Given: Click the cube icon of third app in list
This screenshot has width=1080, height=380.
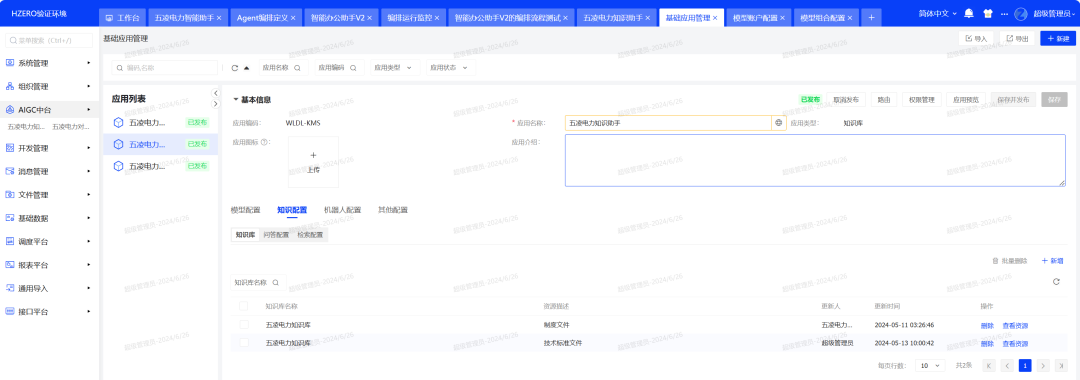Looking at the screenshot, I should point(118,166).
